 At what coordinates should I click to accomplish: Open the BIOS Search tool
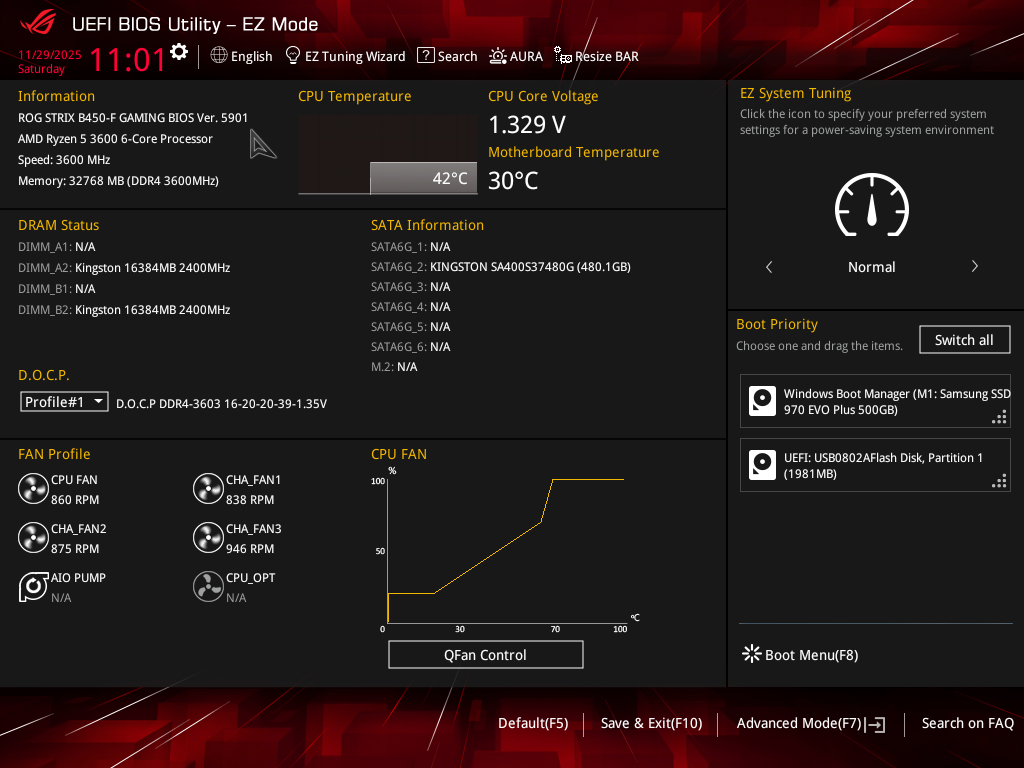coord(447,56)
